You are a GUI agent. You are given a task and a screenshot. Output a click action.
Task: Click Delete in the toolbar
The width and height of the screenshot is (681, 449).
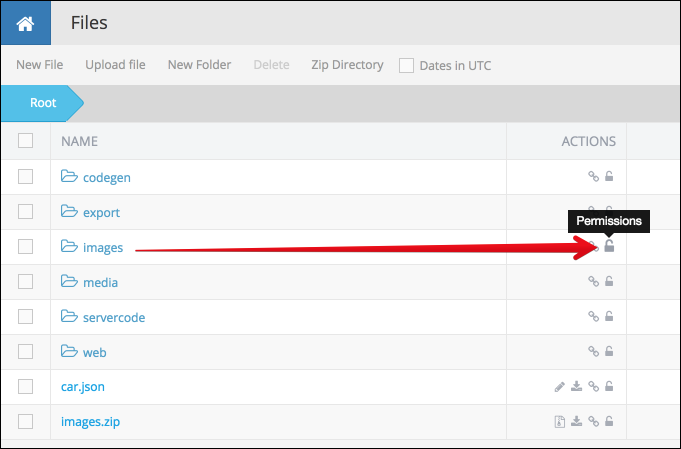(x=271, y=65)
